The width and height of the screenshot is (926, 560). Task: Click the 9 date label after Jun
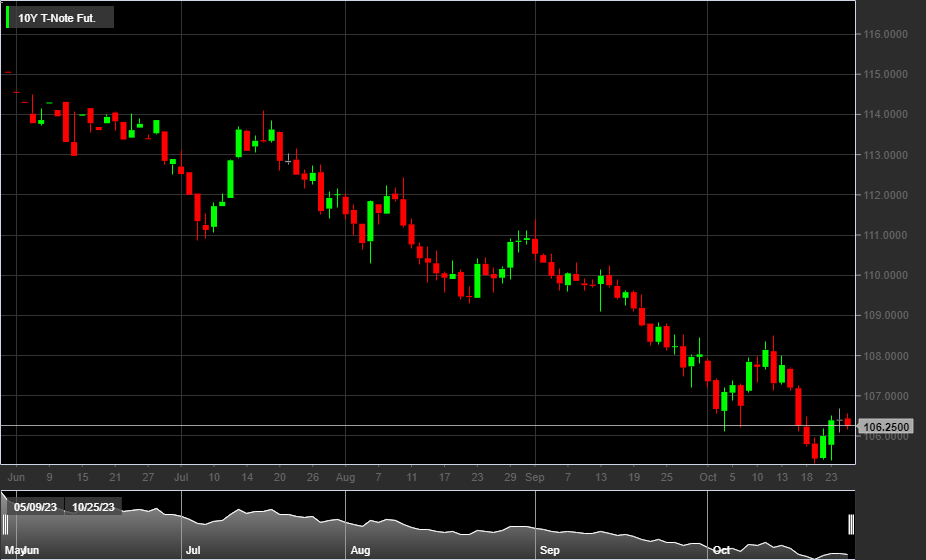click(49, 477)
